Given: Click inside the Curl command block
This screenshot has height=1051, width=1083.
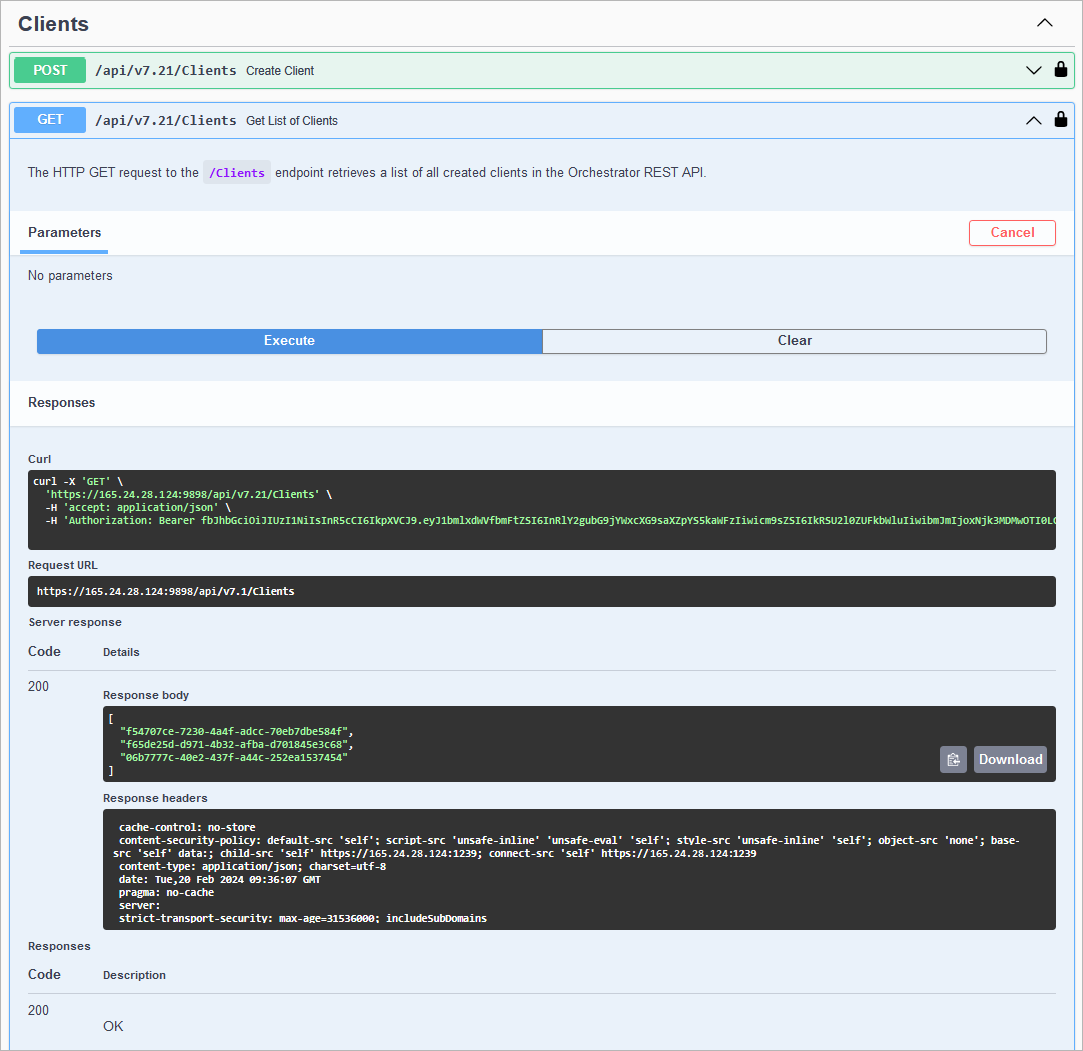Looking at the screenshot, I should (x=541, y=509).
